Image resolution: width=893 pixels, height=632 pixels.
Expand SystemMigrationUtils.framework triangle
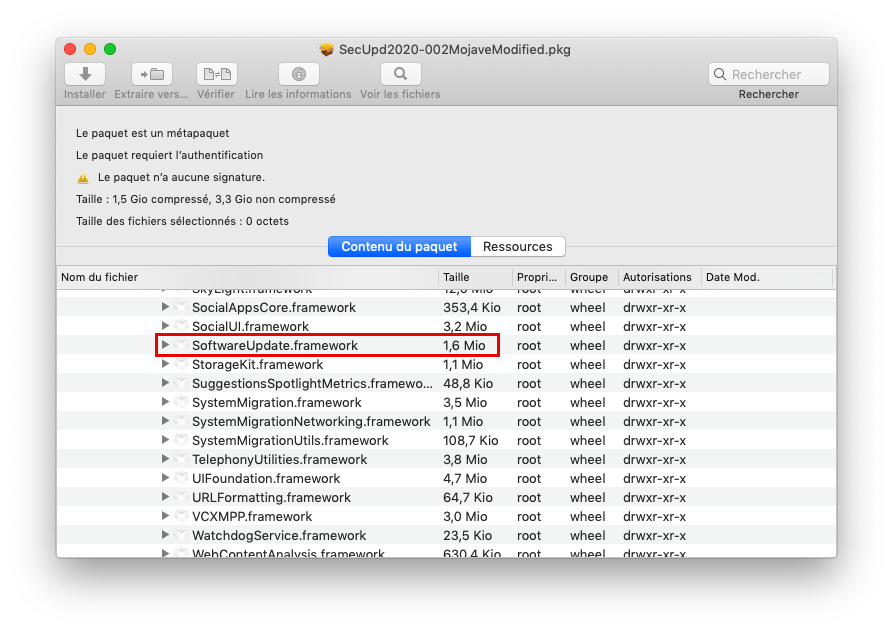(165, 440)
